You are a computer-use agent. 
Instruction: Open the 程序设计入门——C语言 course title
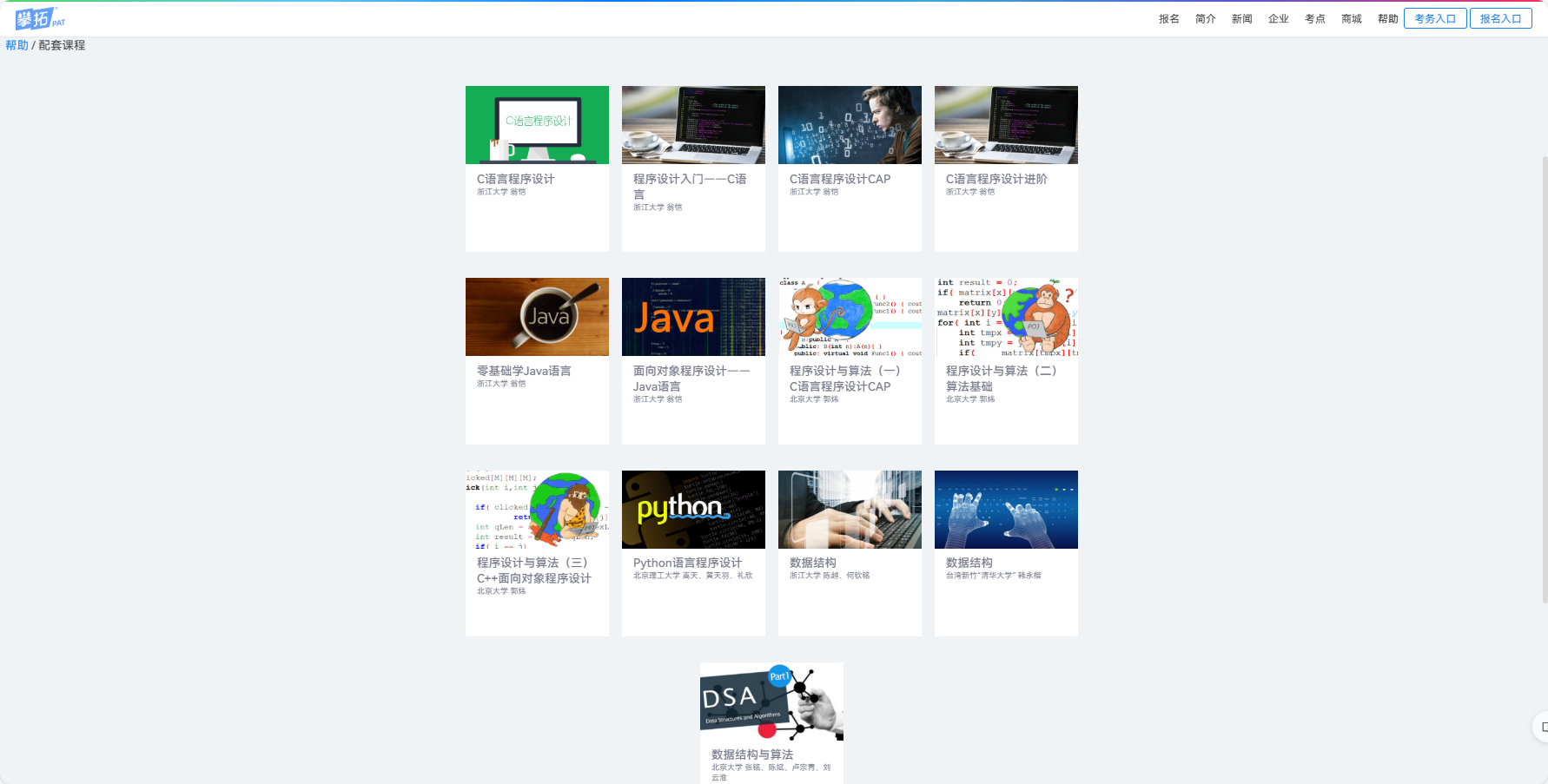[x=690, y=187]
